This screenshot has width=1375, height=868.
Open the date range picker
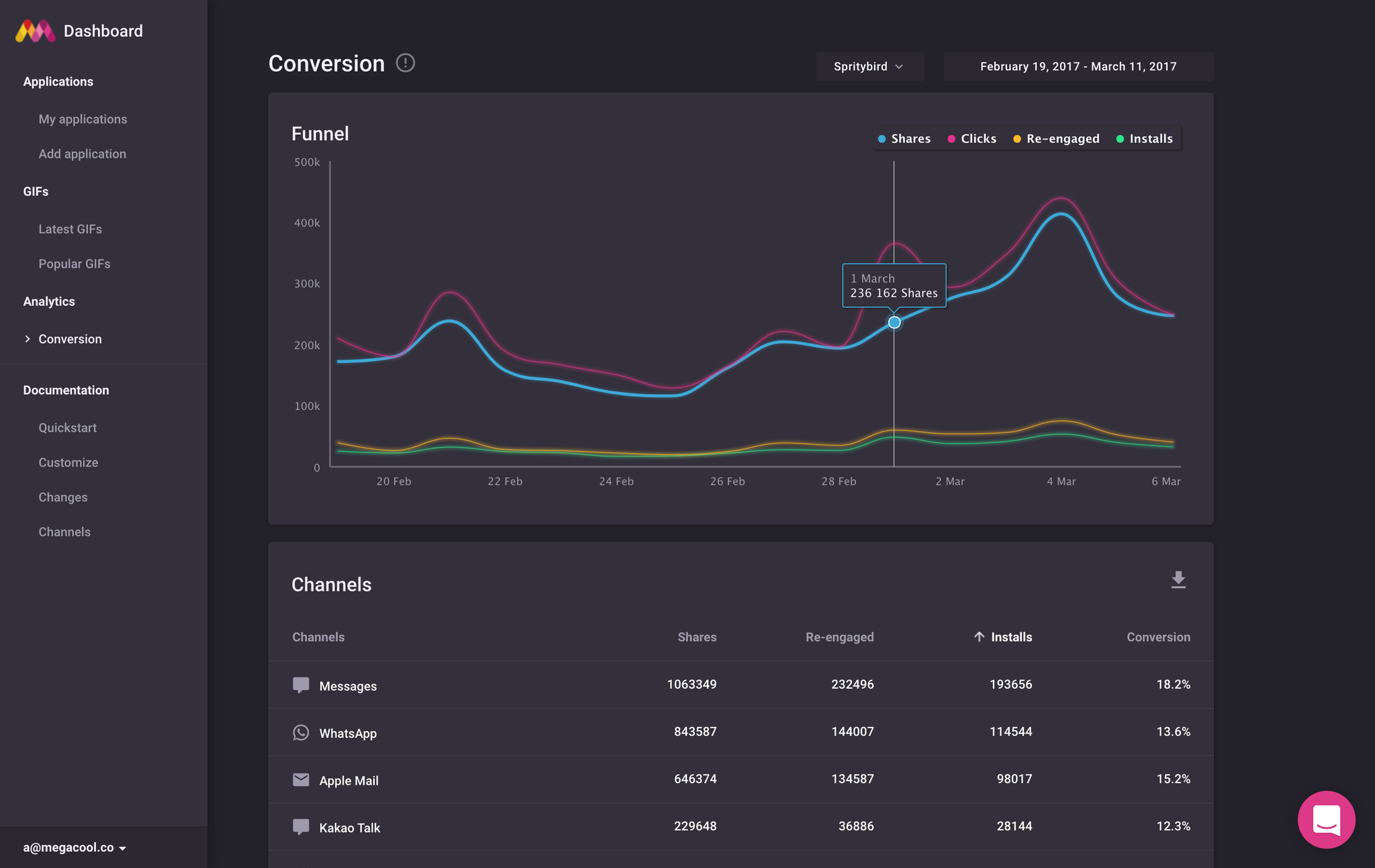click(x=1078, y=66)
